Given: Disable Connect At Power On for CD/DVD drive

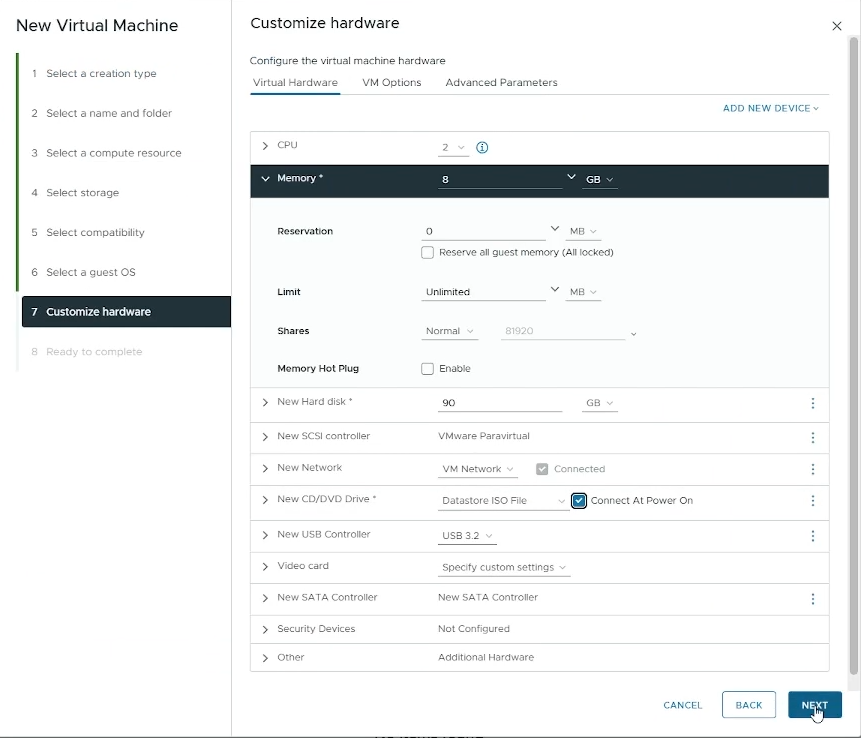Looking at the screenshot, I should tap(578, 501).
